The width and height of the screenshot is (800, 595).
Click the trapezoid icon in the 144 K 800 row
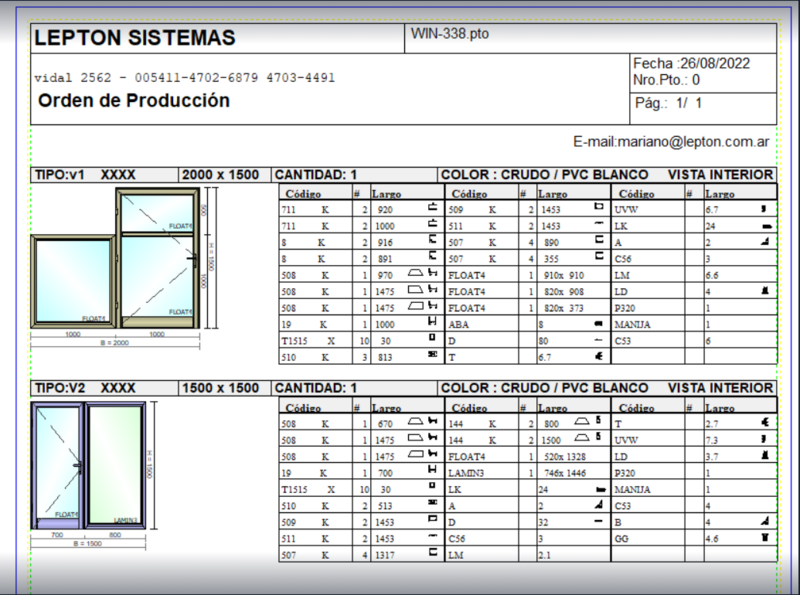tap(582, 421)
